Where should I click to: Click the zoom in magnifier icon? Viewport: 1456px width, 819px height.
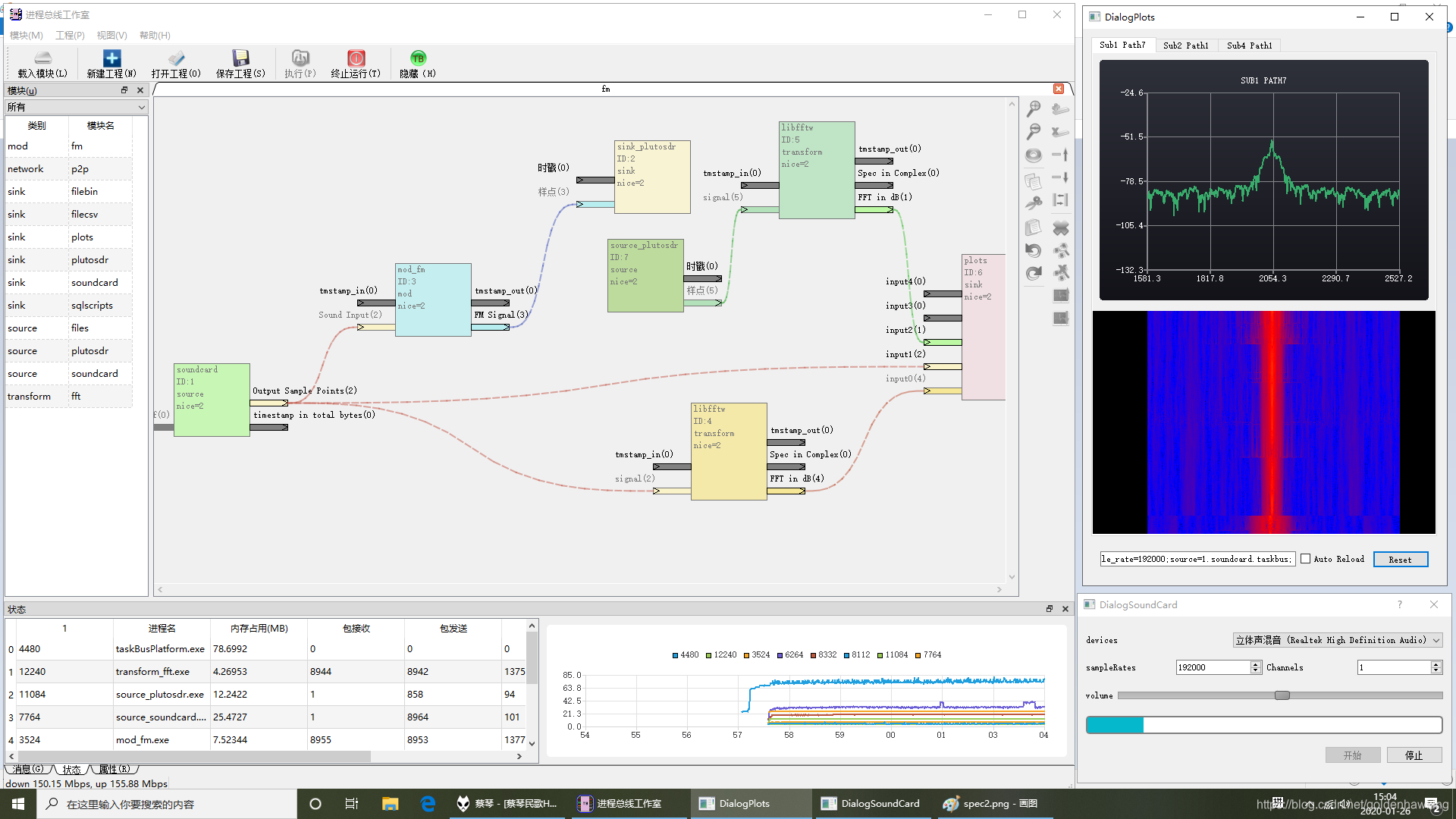pos(1033,109)
